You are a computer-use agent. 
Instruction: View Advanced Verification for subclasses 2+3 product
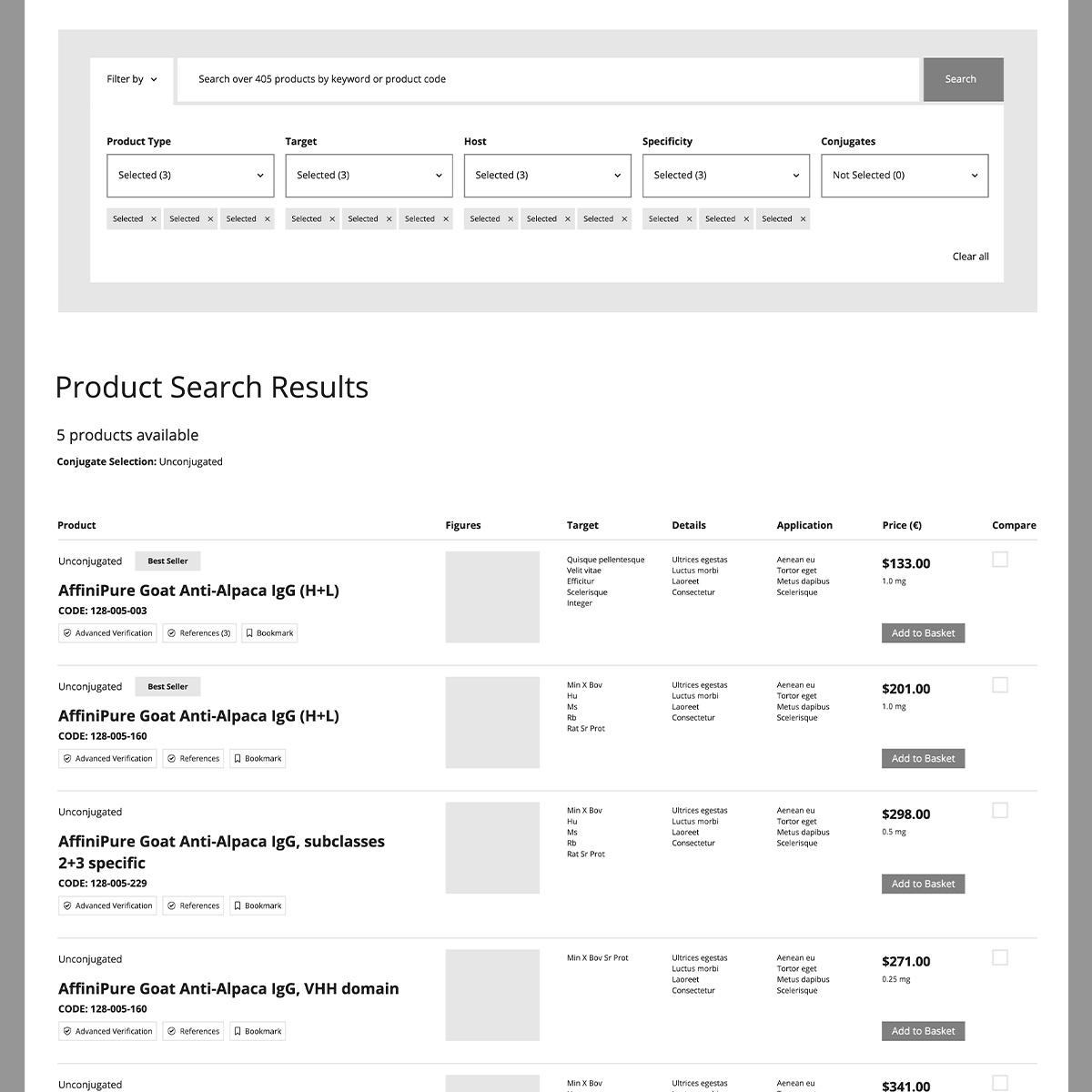pyautogui.click(x=107, y=906)
